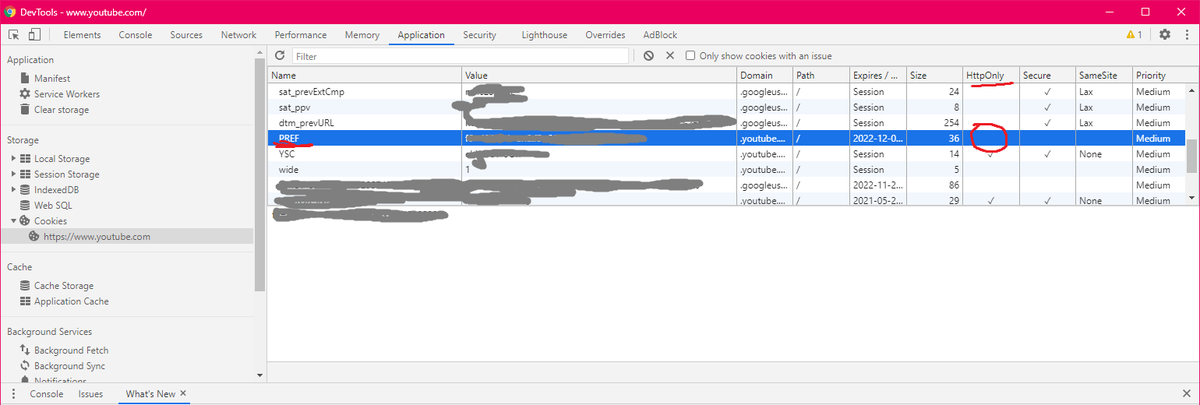Sort cookies by SameSite column
The height and width of the screenshot is (405, 1200).
(1103, 75)
